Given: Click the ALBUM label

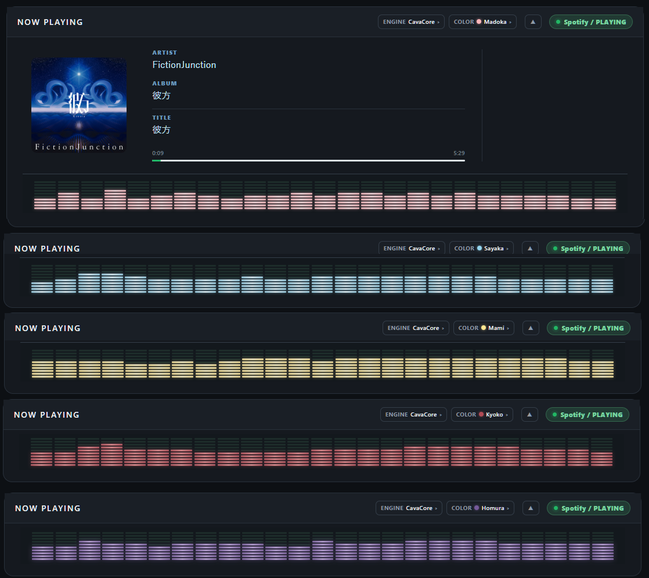Looking at the screenshot, I should pos(164,83).
